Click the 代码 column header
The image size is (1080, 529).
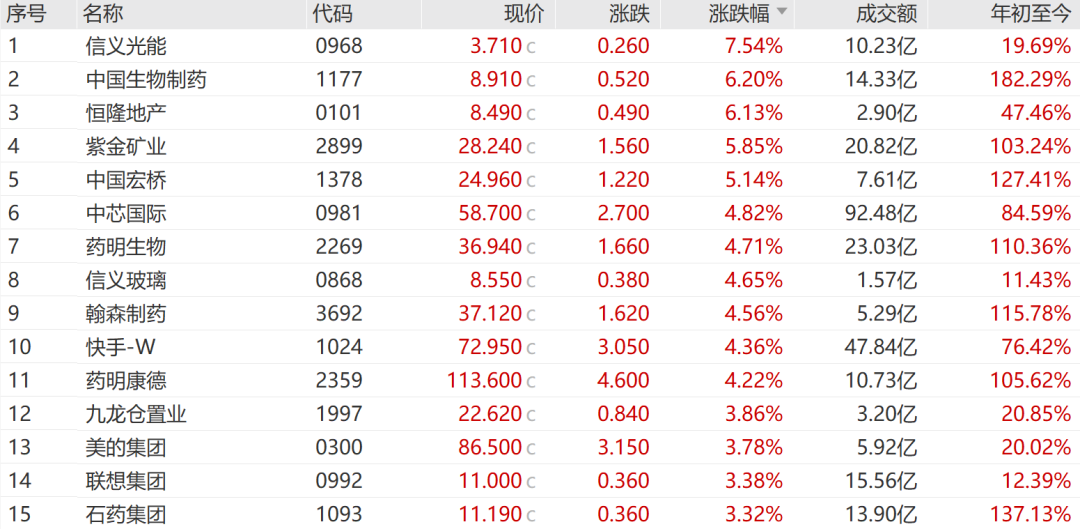pos(333,13)
